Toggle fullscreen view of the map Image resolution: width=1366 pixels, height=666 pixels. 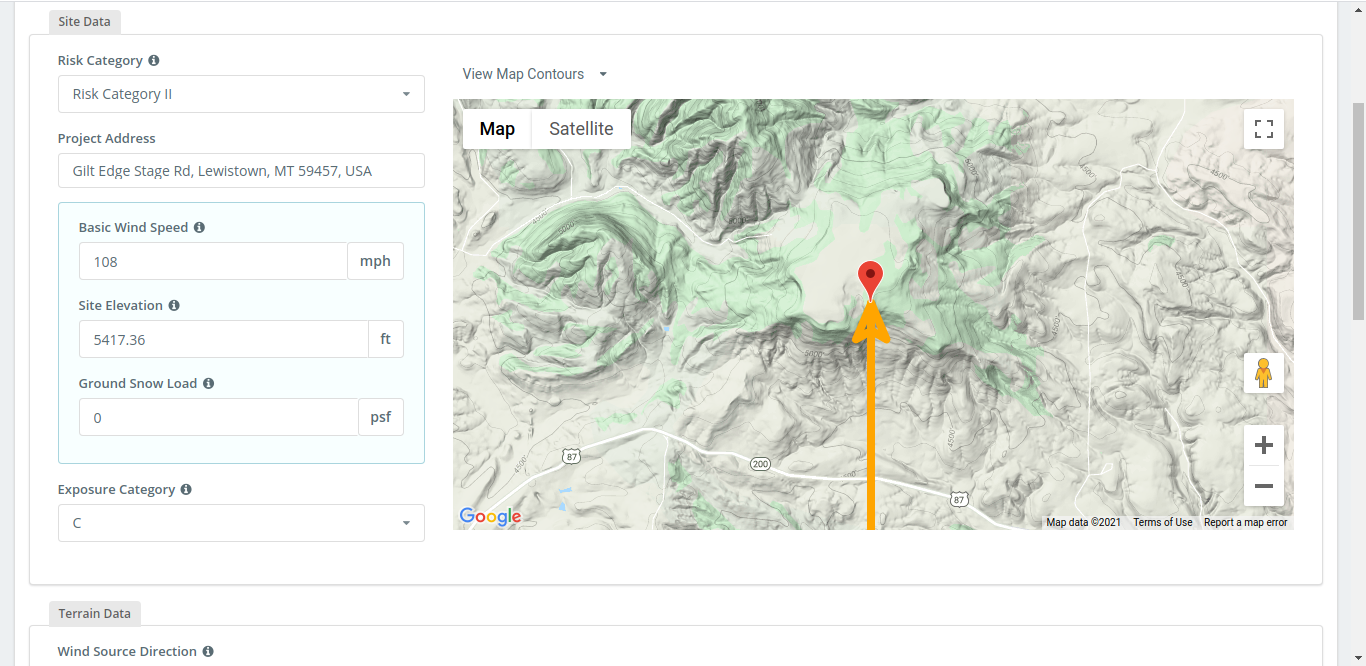1263,128
